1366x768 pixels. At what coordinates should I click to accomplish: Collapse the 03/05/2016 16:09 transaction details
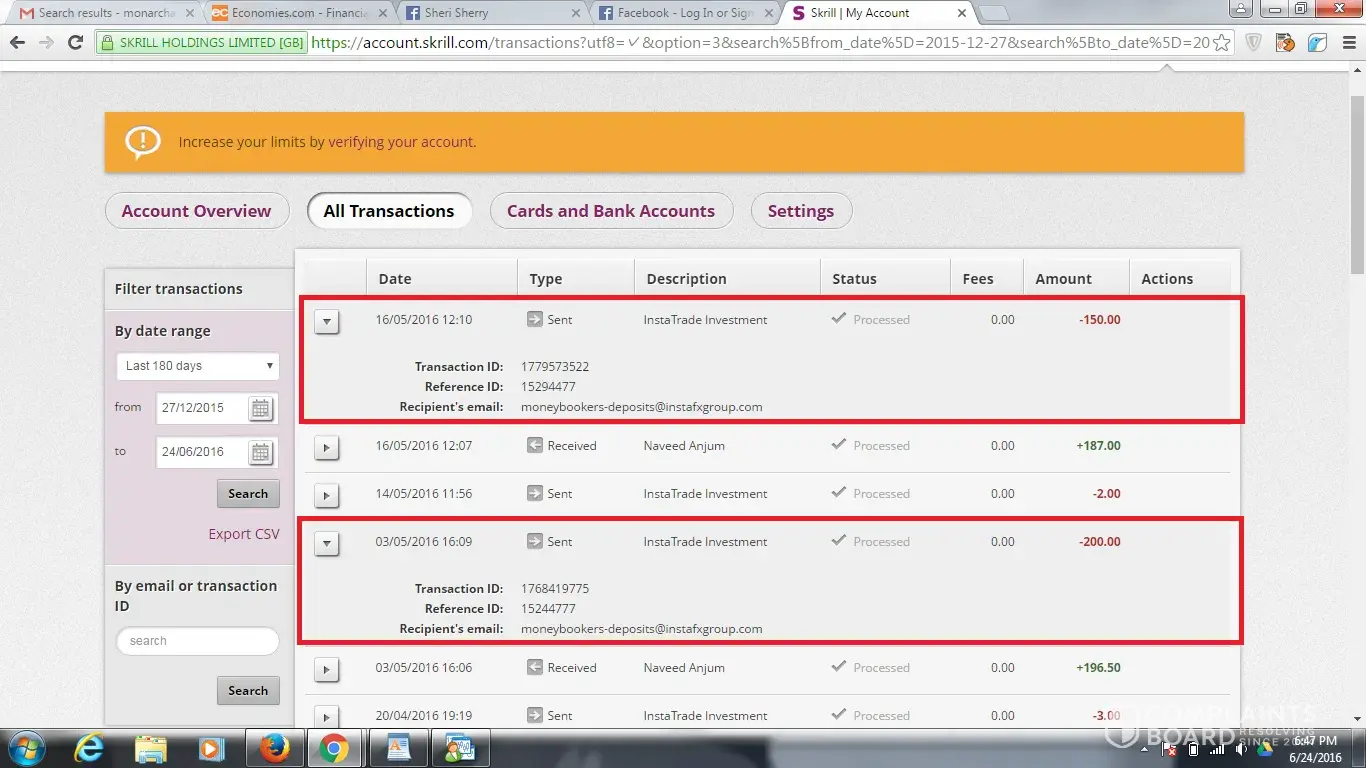pos(327,544)
